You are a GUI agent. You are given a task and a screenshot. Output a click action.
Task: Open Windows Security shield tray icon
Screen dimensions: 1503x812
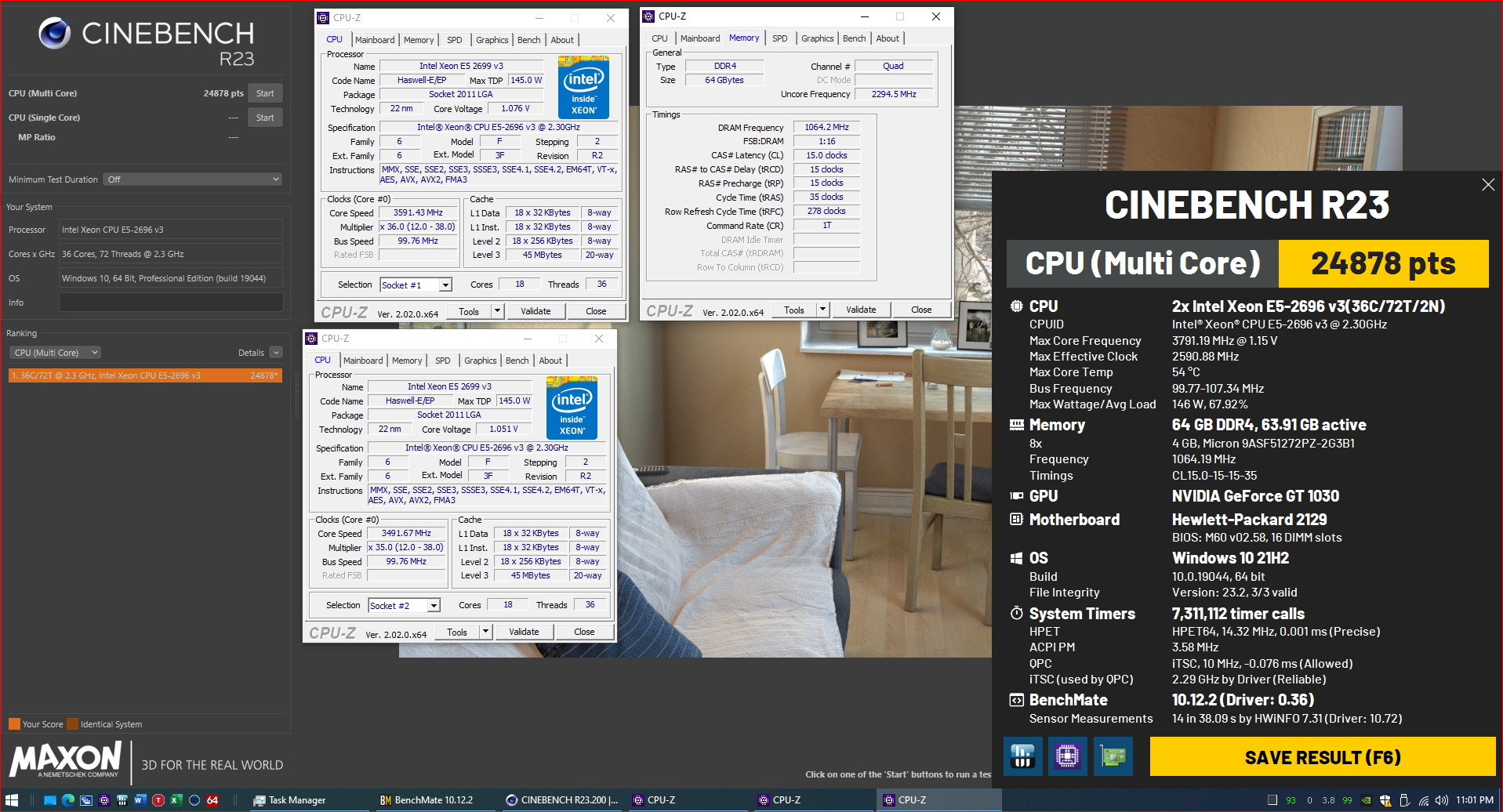pyautogui.click(x=1385, y=800)
